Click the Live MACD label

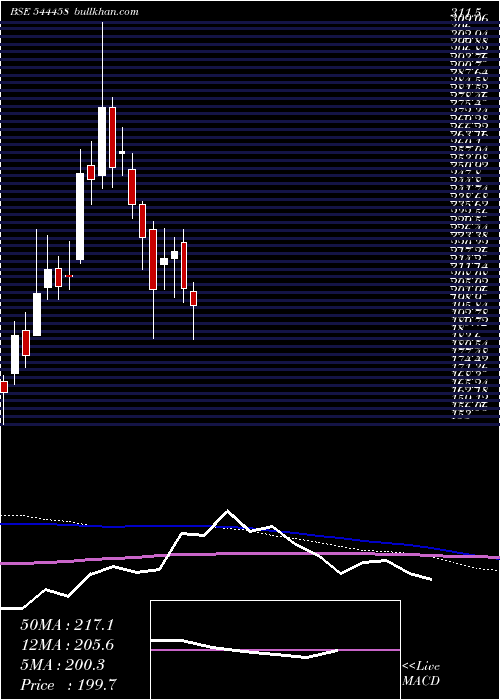(421, 674)
